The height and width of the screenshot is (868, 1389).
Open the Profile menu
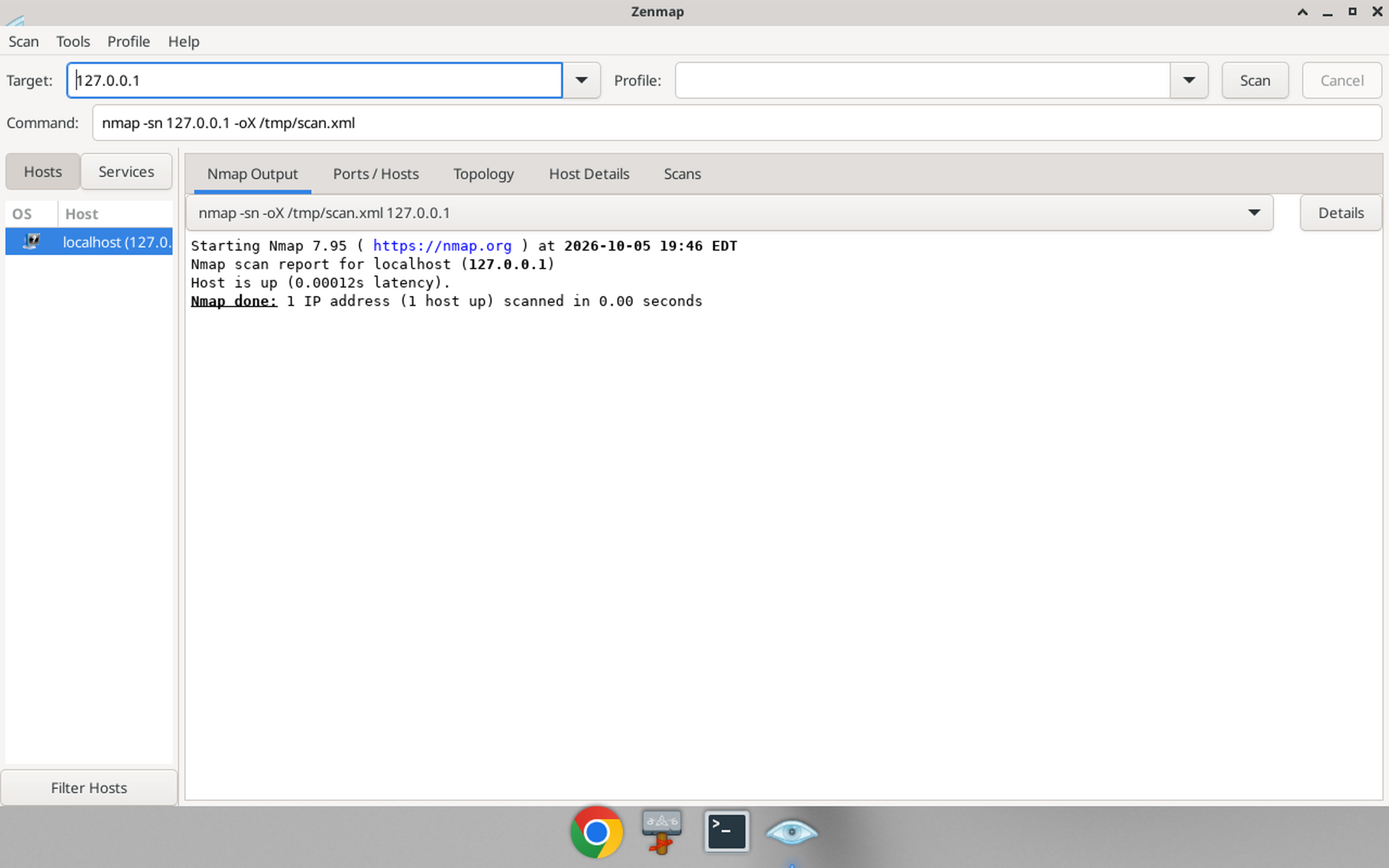point(128,41)
